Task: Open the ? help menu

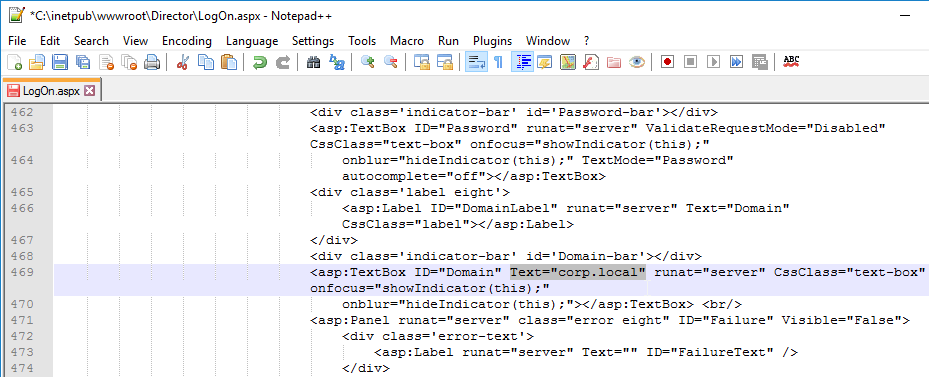Action: [586, 41]
